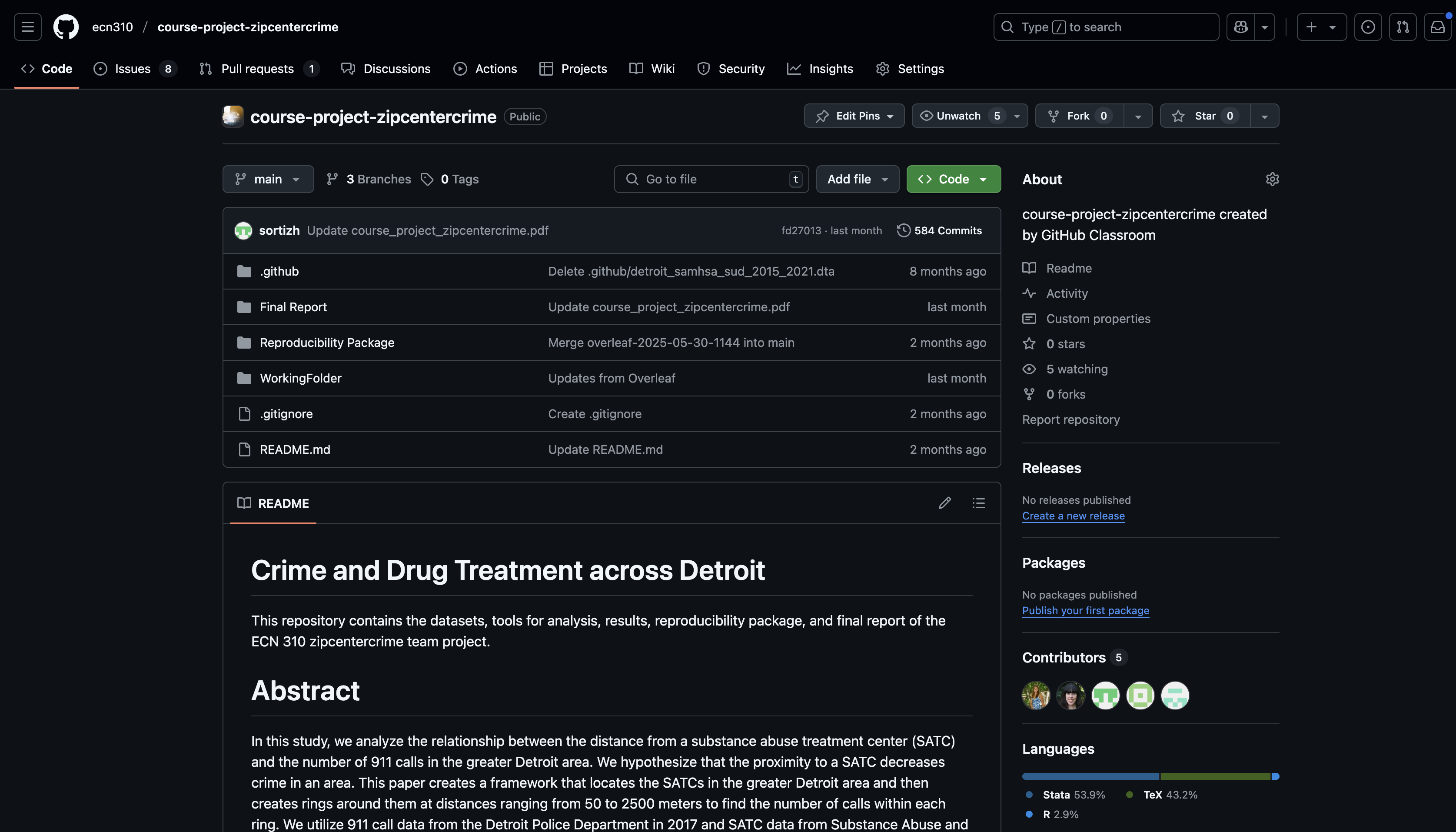Image resolution: width=1456 pixels, height=832 pixels.
Task: Focus the Go to file search field
Action: pyautogui.click(x=711, y=180)
